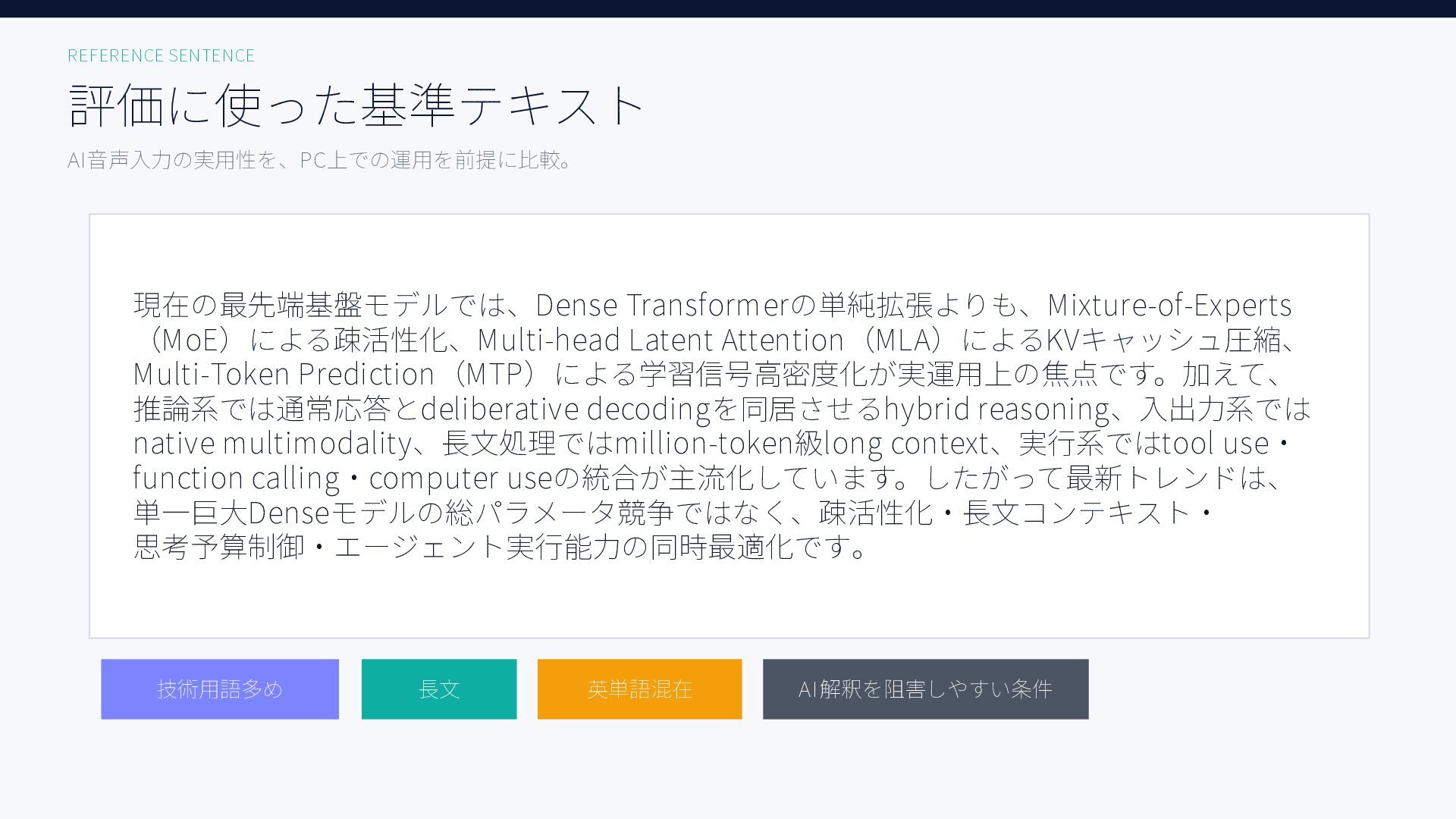Click the REFERENCE SENTENCE label

coord(161,55)
